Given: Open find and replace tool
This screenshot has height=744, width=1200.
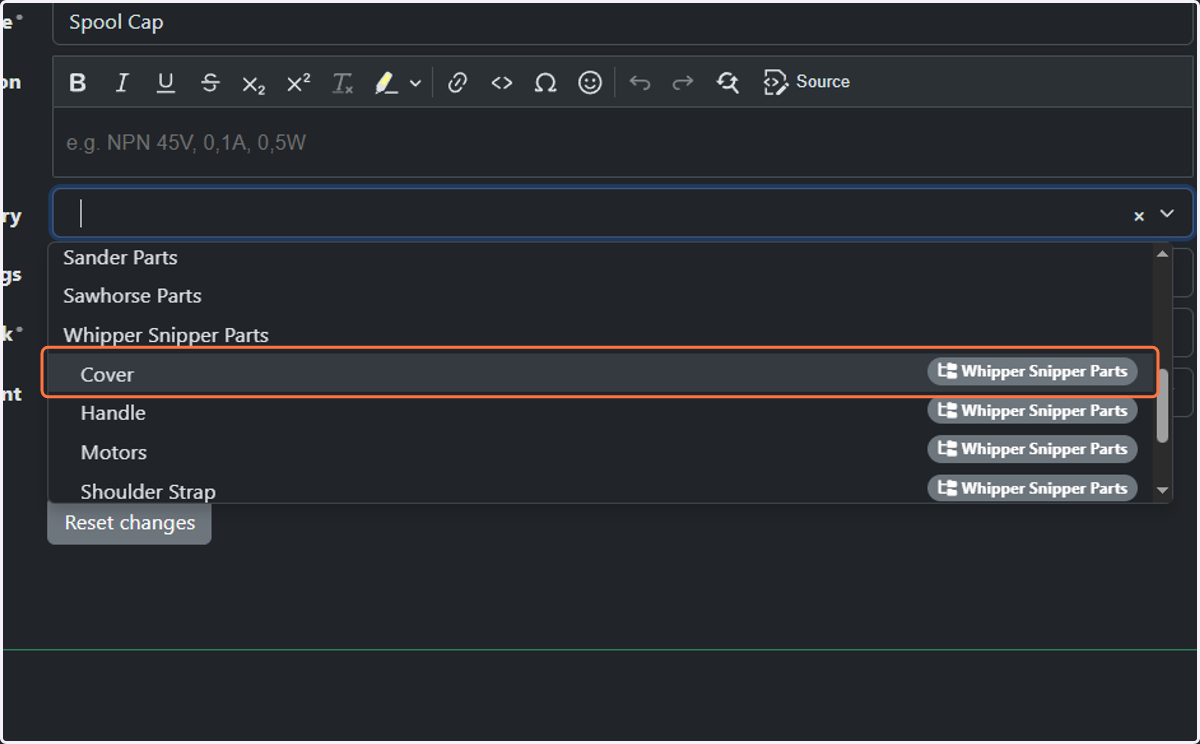Looking at the screenshot, I should [x=728, y=83].
